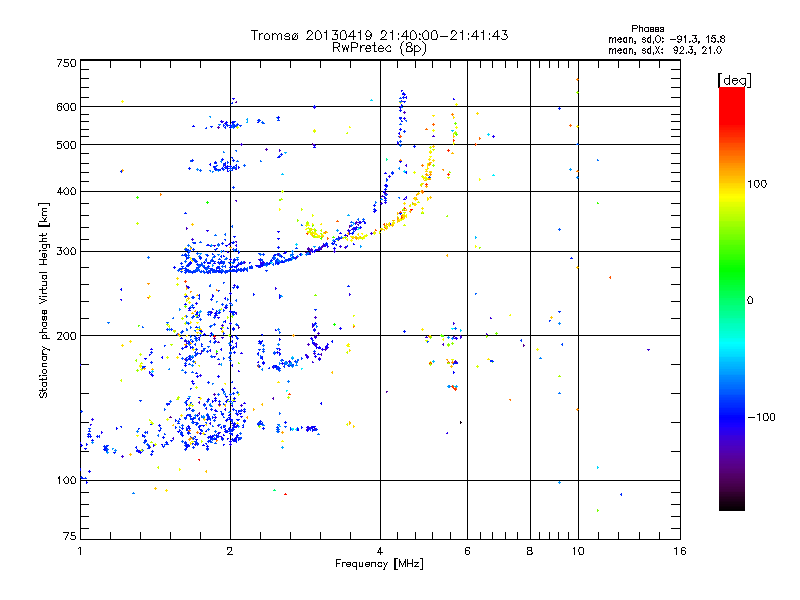Click the 'Stationary phase Virtual Height [km]' axis label
Screen dimensions: 800x600
coord(44,300)
